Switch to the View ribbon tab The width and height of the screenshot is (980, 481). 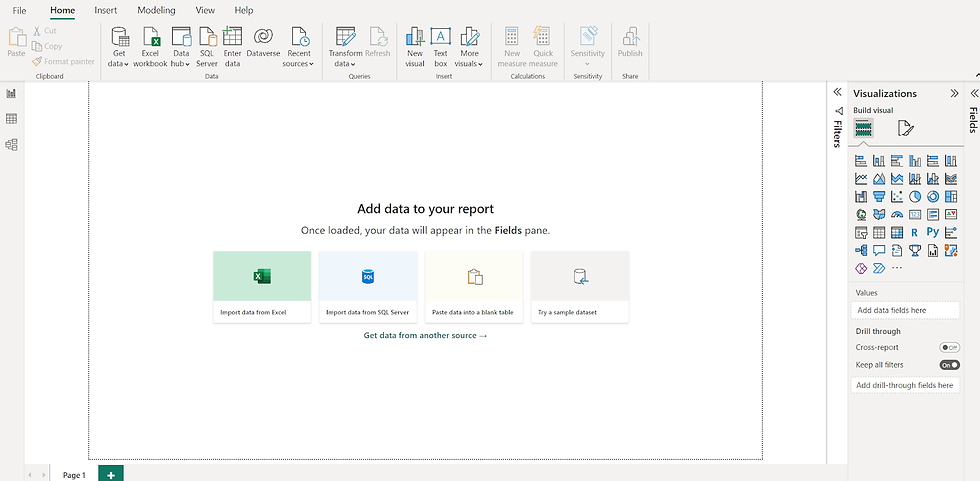(205, 11)
